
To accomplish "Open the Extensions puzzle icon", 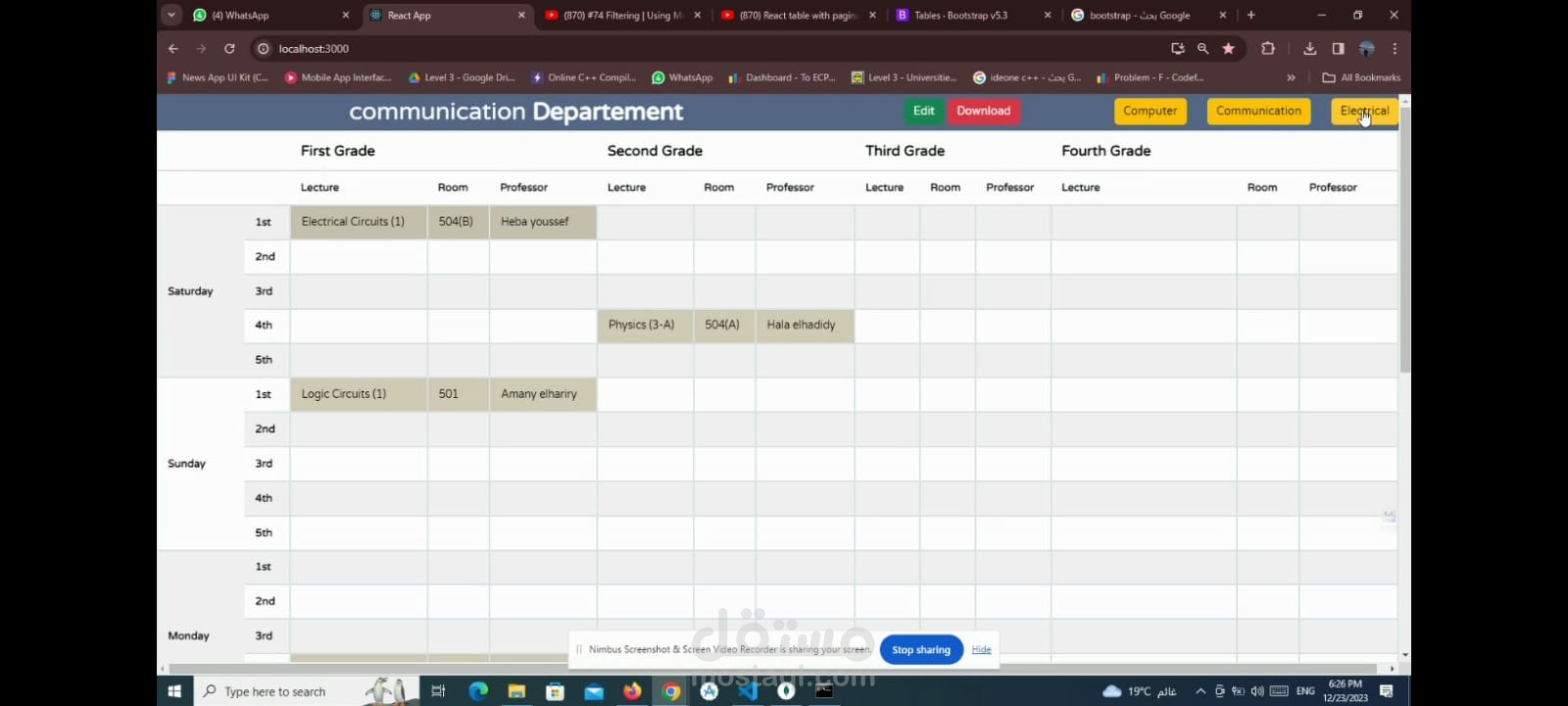I will click(x=1268, y=48).
